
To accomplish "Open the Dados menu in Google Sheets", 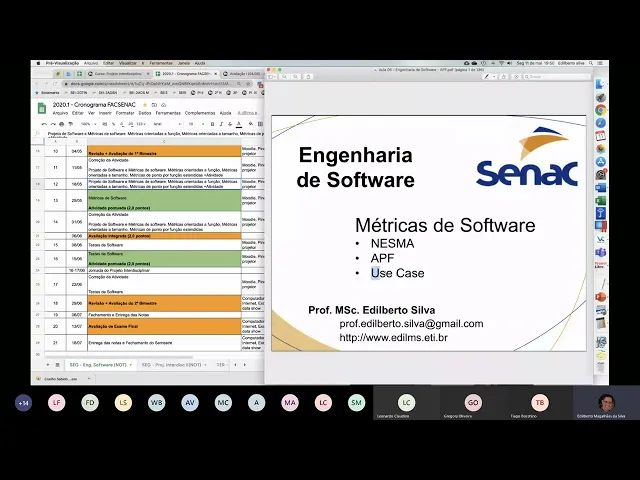I will 145,113.
